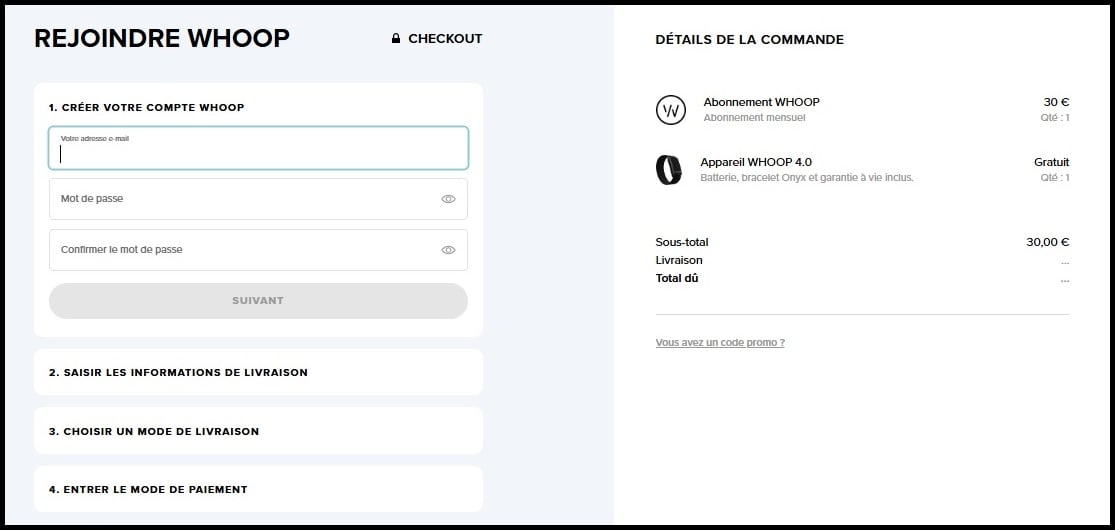Screen dimensions: 1115x530
Task: Open 'Vous avez un code promo ?' link
Action: 720,343
